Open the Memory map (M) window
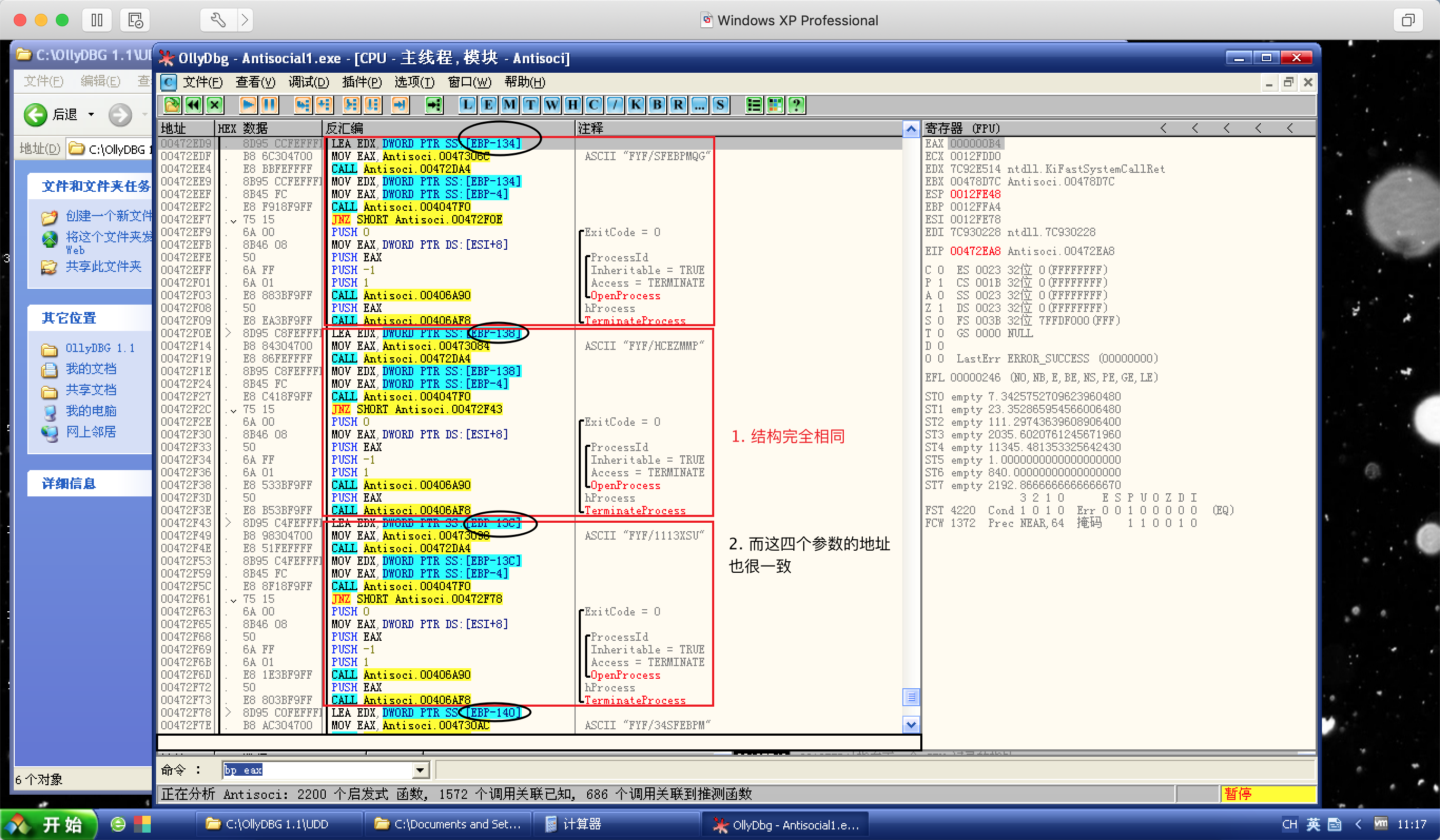 pyautogui.click(x=509, y=104)
